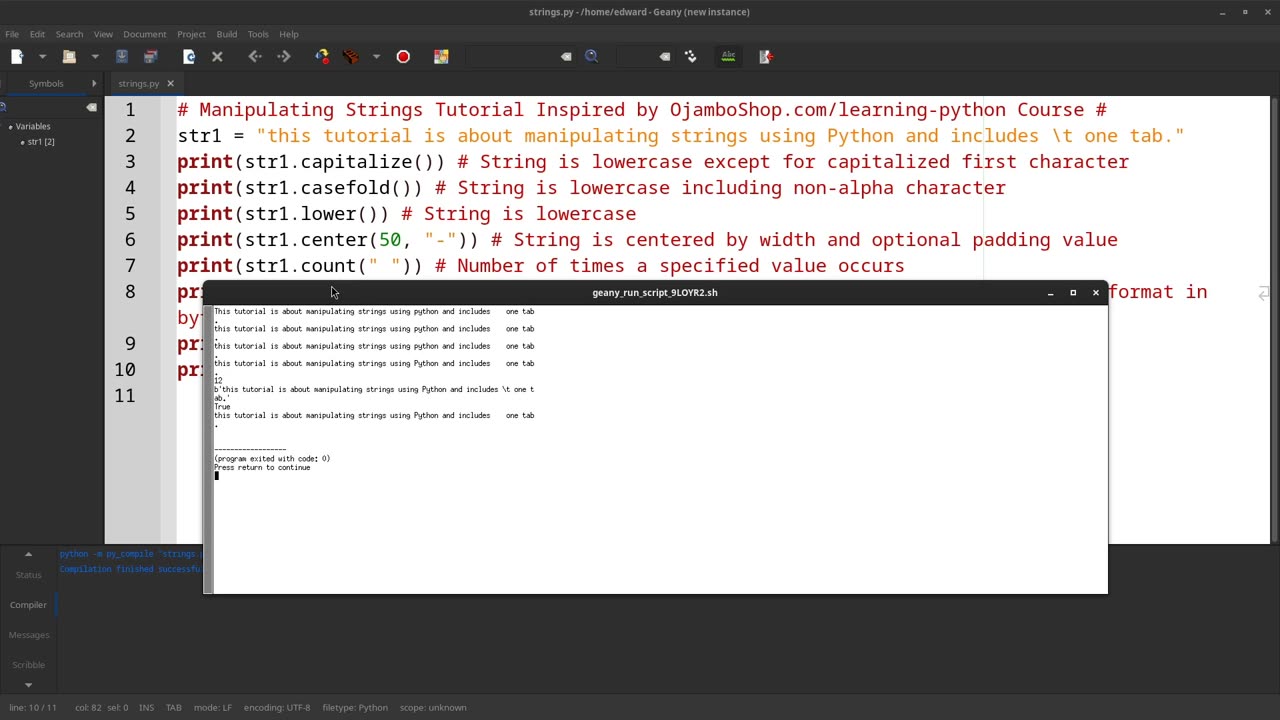Reload the current file from disk
1280x720 pixels.
coord(189,57)
